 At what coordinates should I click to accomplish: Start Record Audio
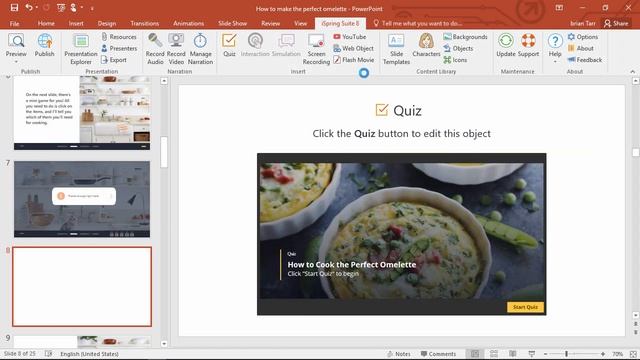pyautogui.click(x=155, y=49)
